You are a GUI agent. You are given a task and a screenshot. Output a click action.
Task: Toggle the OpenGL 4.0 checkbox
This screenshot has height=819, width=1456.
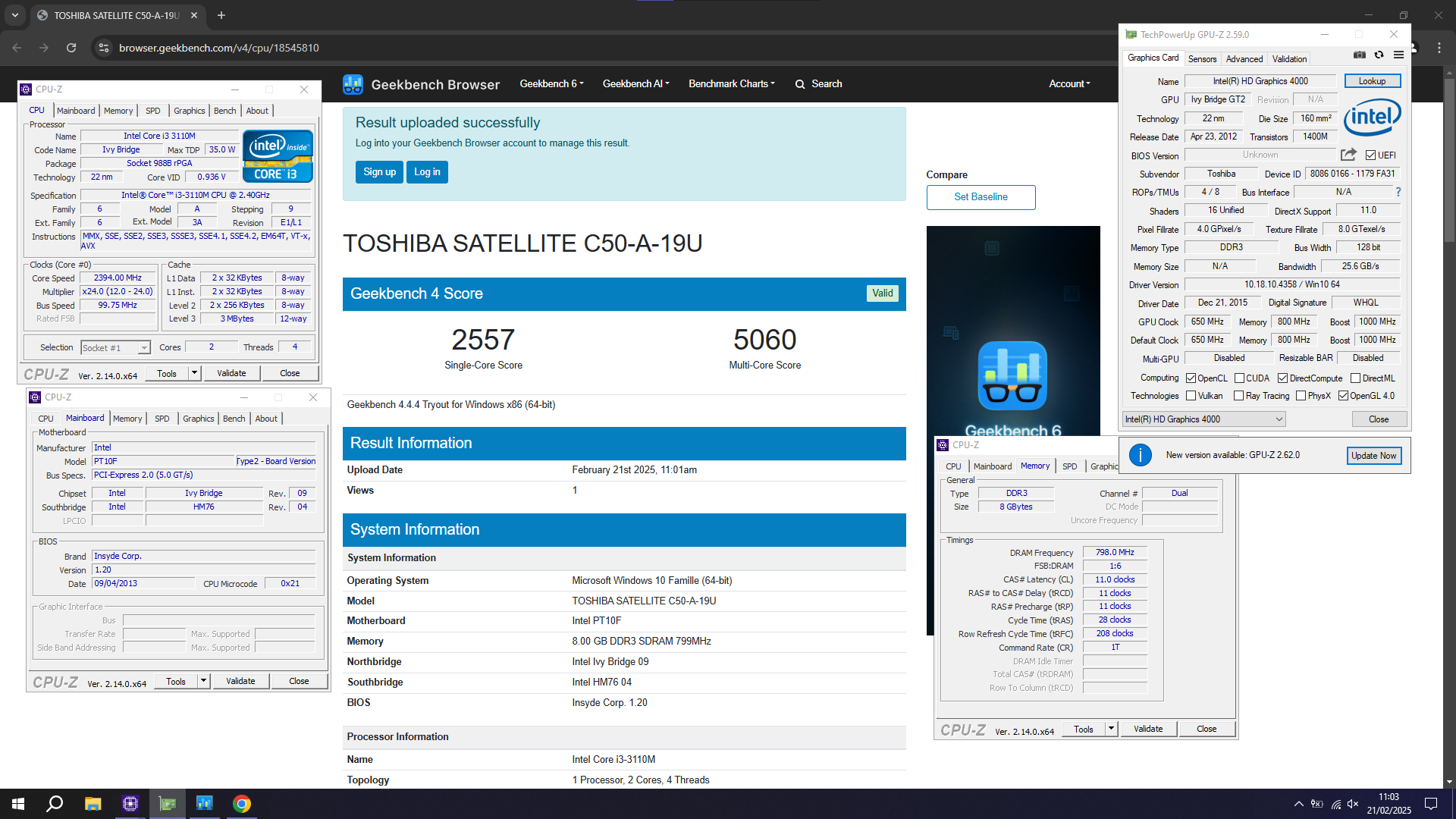click(1344, 396)
